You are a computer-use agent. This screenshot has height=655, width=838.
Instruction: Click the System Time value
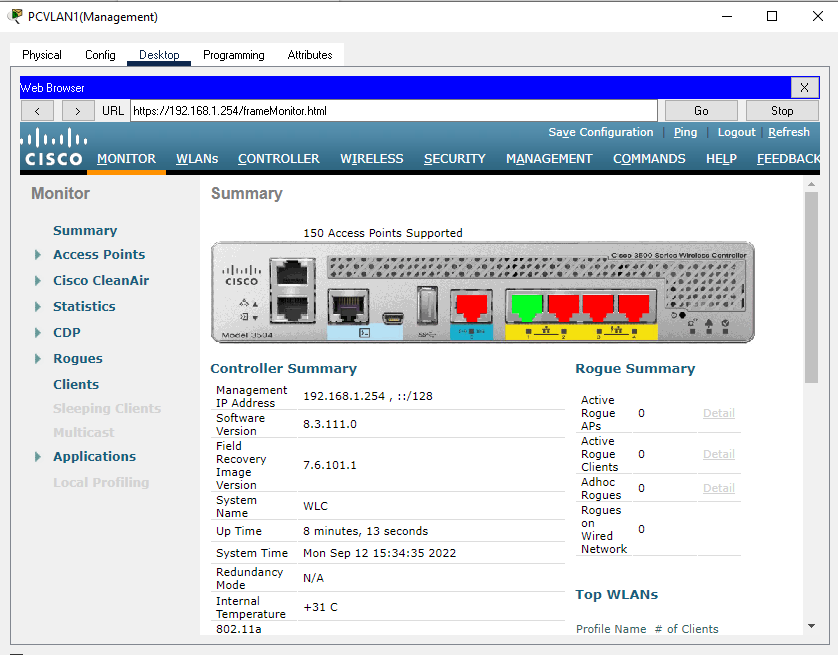[x=379, y=553]
